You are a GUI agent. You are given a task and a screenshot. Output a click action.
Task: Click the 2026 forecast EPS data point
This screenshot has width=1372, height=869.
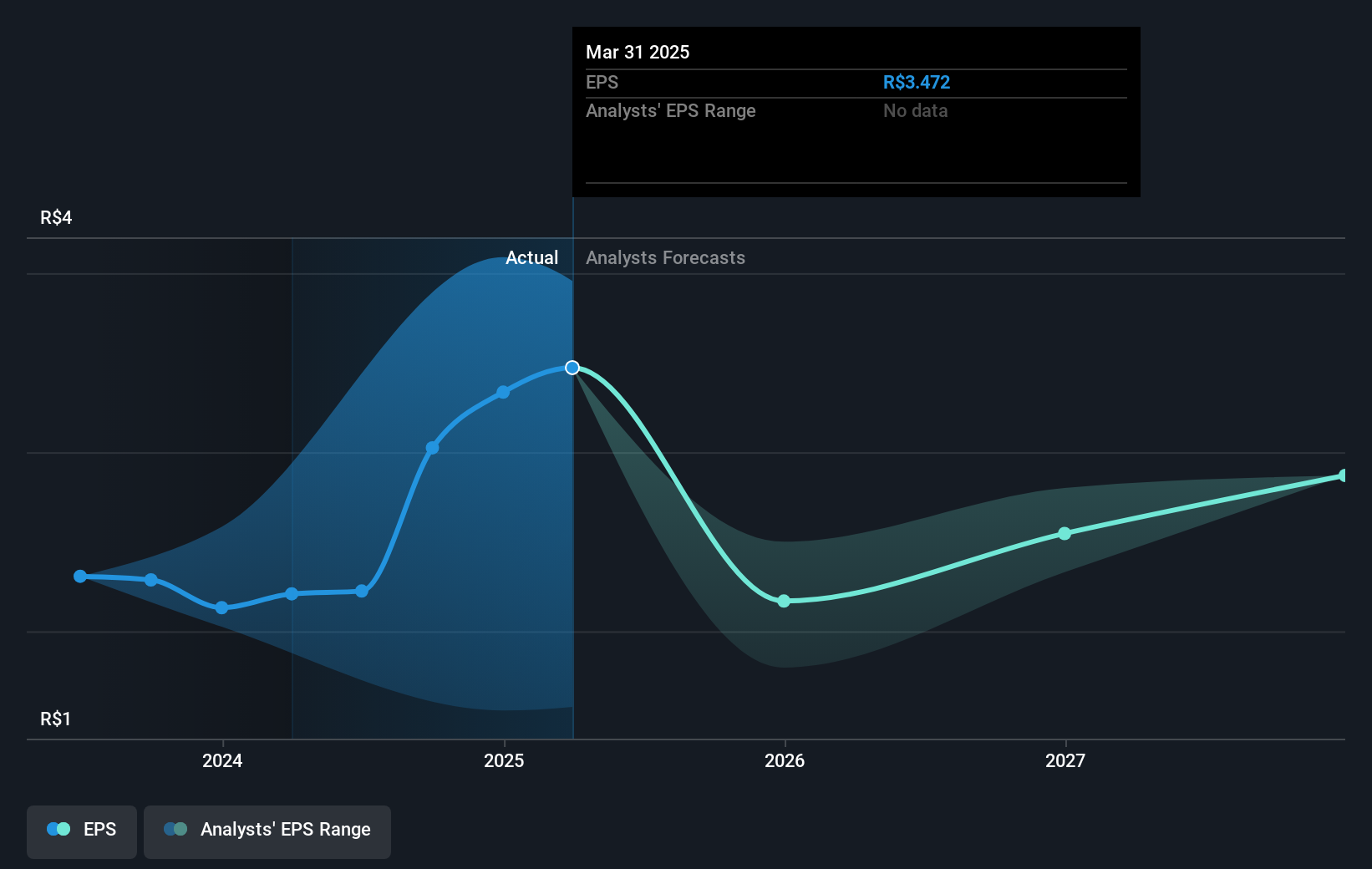(x=784, y=601)
